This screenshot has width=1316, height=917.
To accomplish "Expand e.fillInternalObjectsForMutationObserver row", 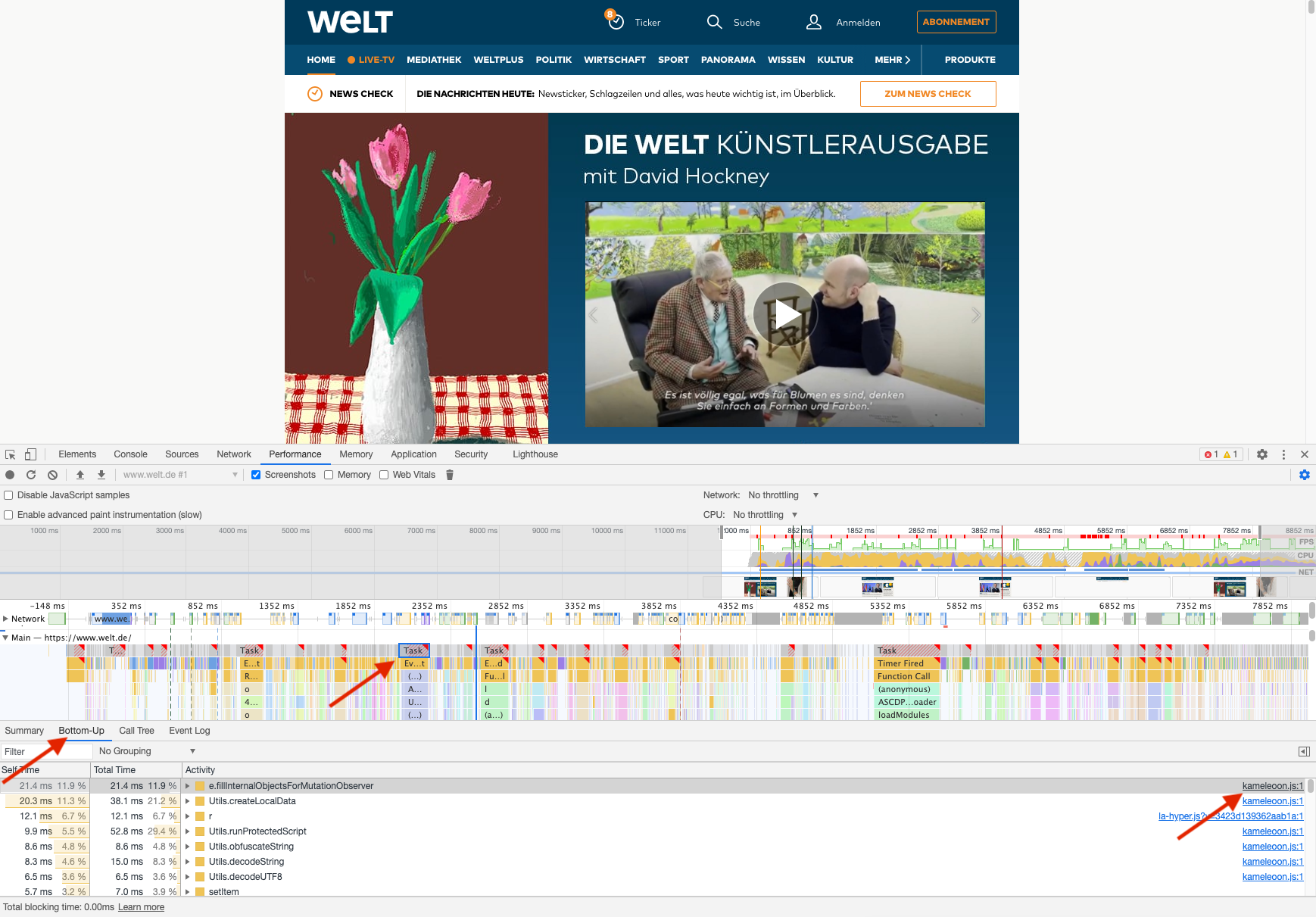I will point(188,786).
